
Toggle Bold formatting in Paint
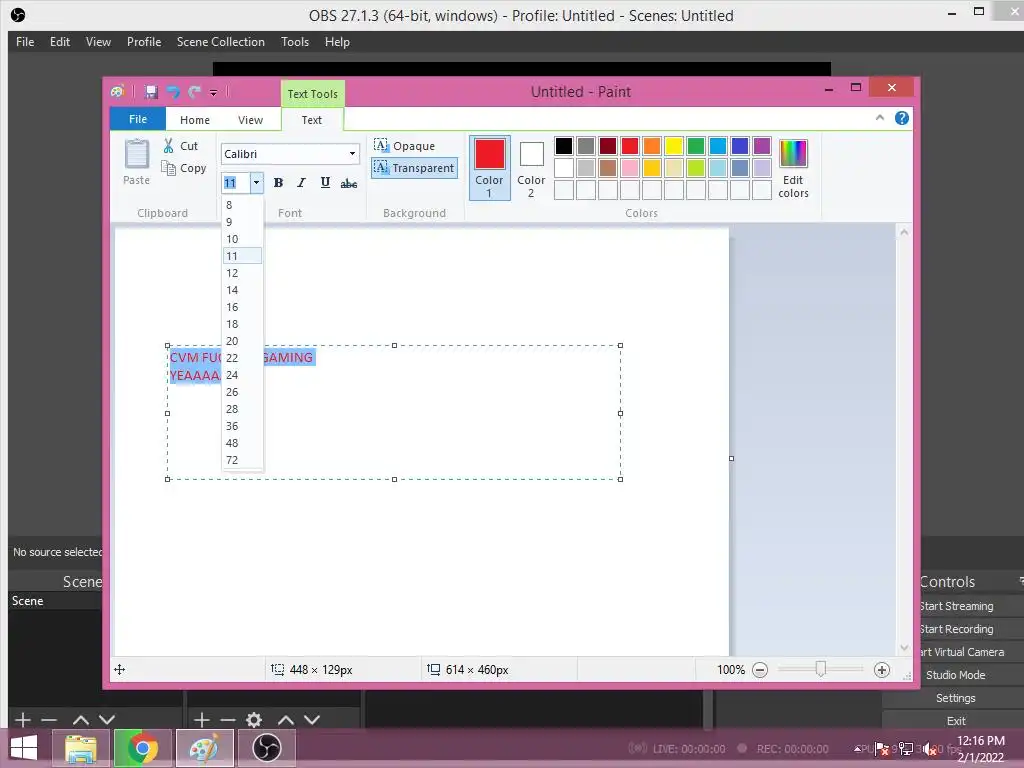point(278,183)
